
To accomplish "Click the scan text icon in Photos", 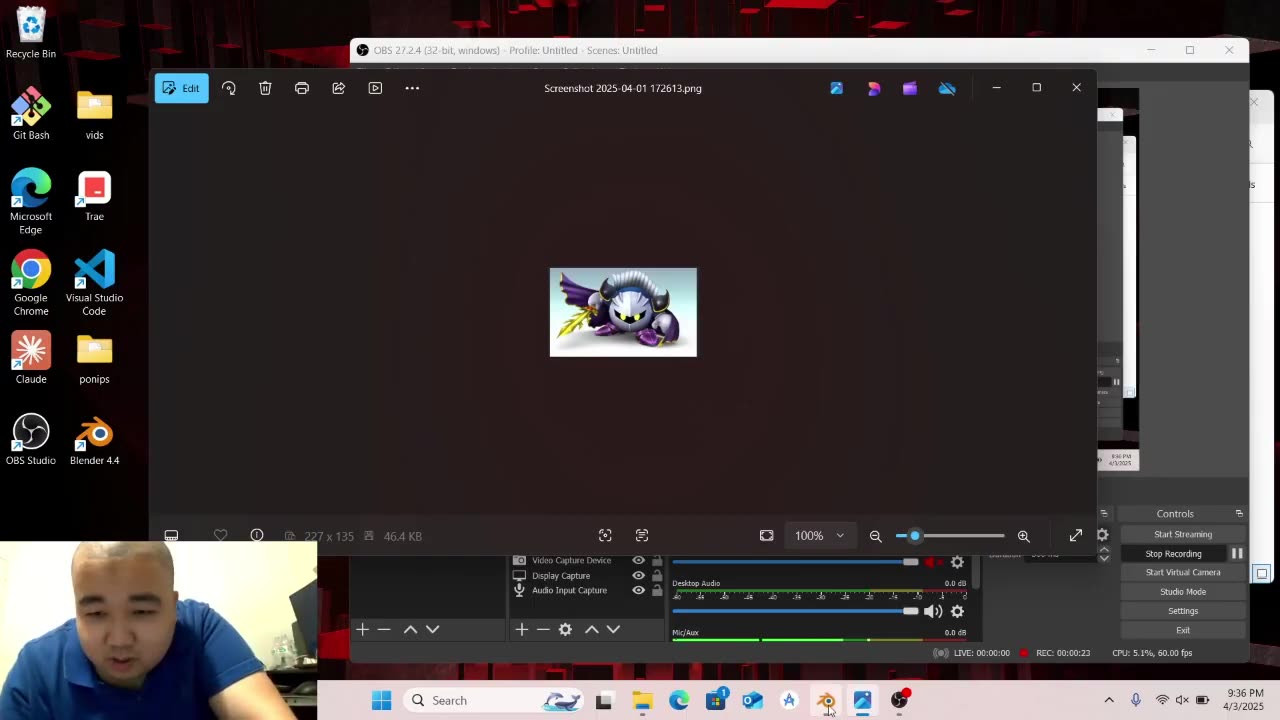I will tap(642, 536).
